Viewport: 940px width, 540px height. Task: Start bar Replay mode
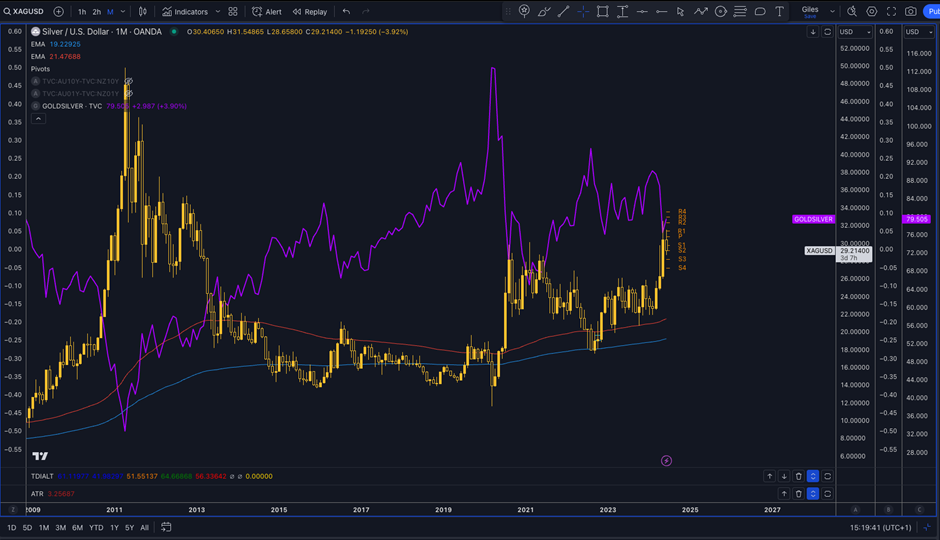[x=310, y=12]
